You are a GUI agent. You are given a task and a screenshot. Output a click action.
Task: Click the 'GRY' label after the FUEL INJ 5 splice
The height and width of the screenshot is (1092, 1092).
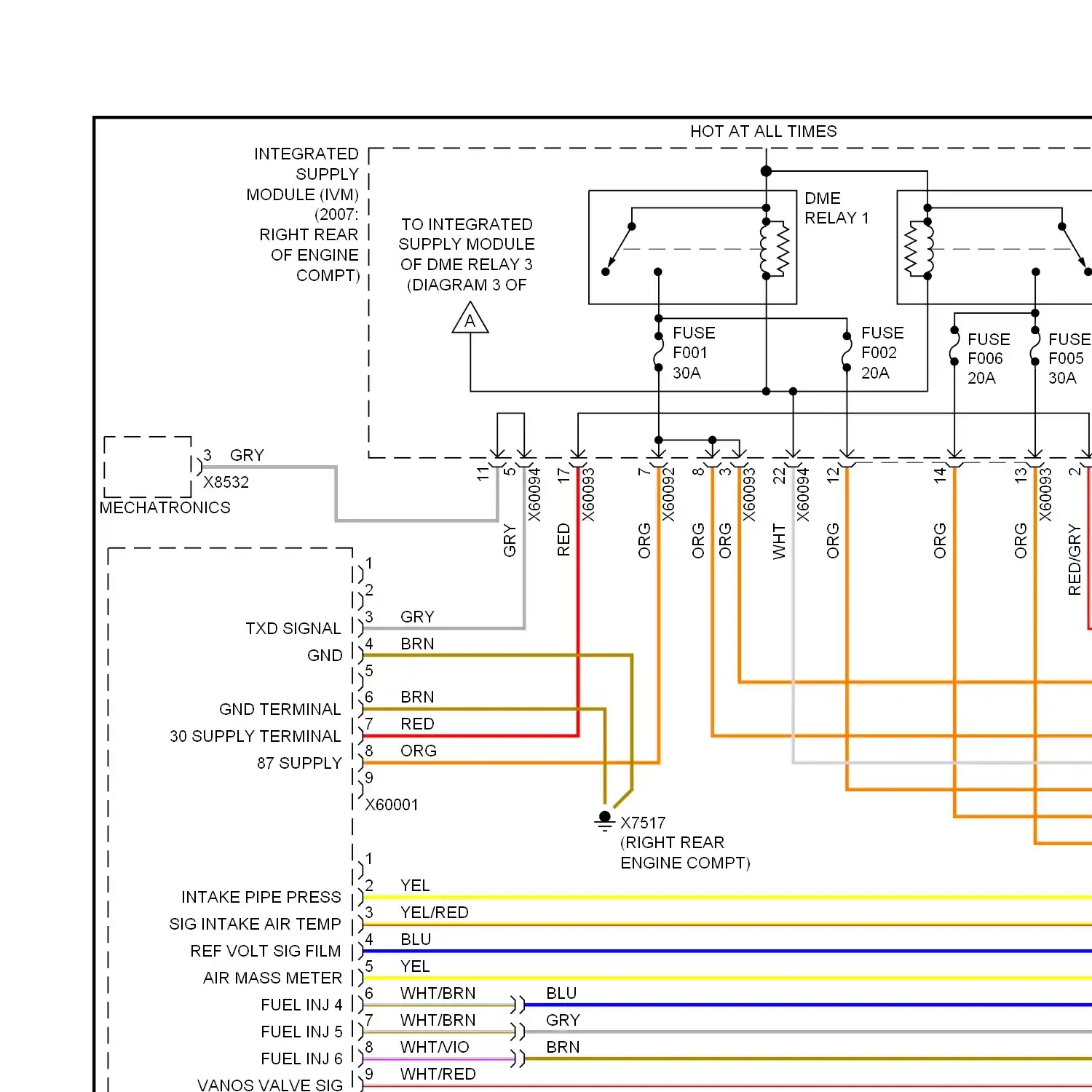563,1020
